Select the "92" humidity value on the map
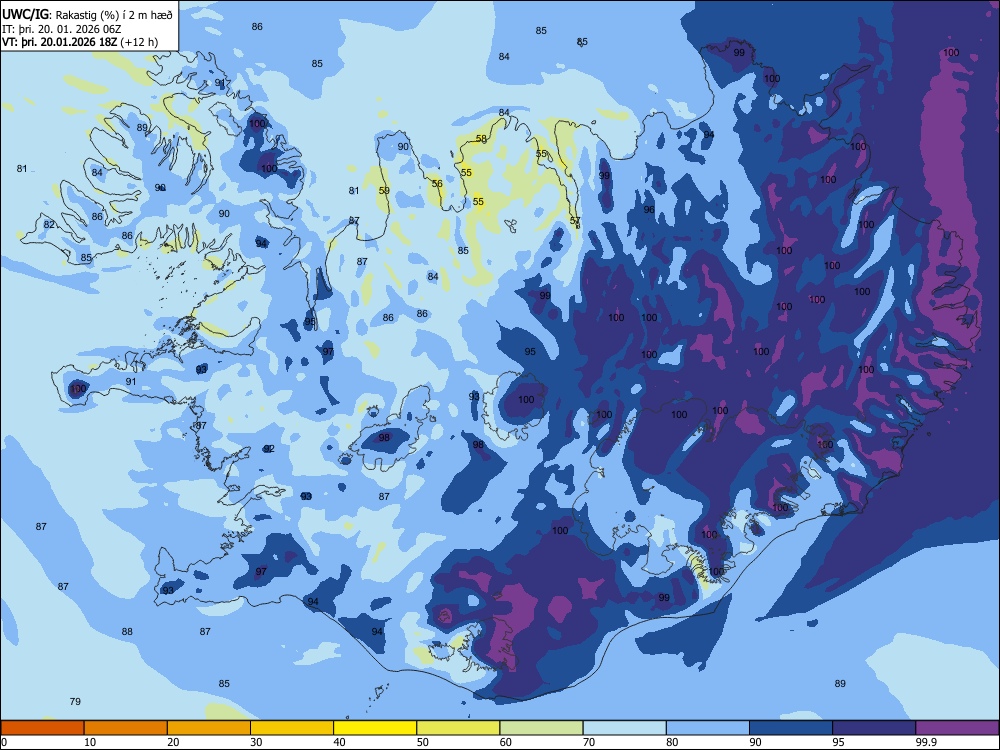This screenshot has width=1000, height=750. (x=269, y=448)
